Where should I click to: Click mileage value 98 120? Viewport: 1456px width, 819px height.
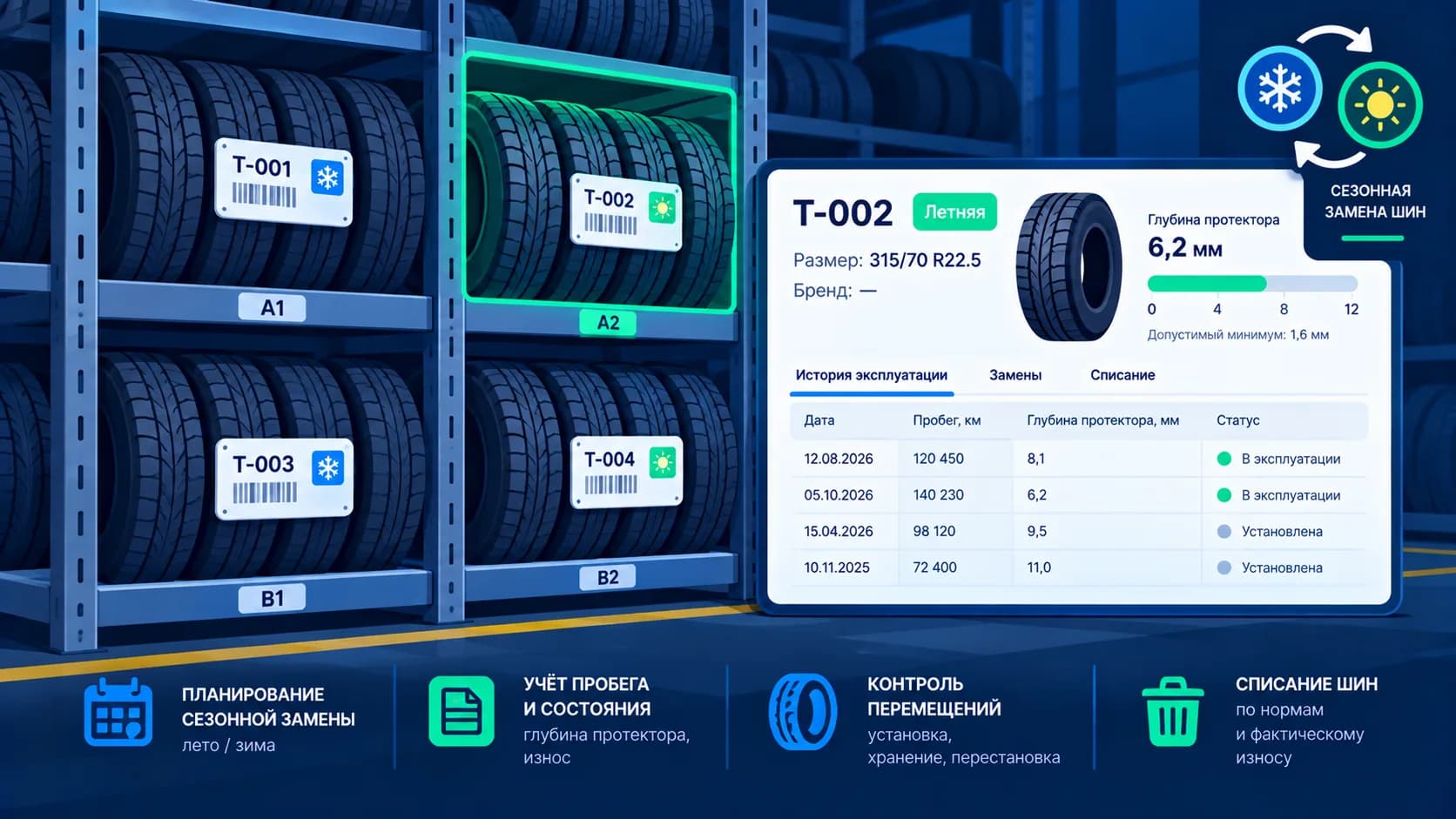tap(934, 531)
